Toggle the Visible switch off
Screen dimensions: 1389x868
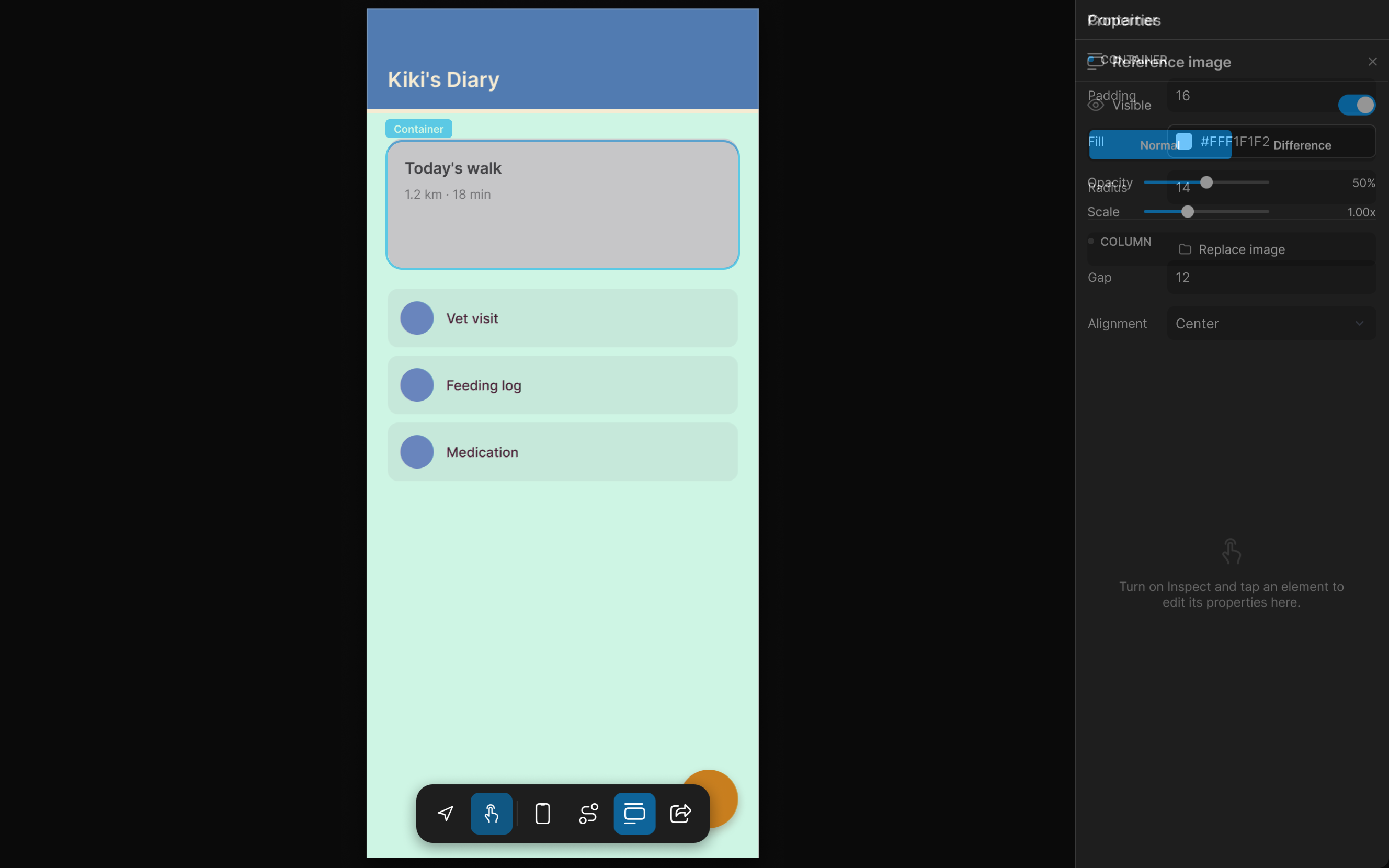pos(1357,105)
